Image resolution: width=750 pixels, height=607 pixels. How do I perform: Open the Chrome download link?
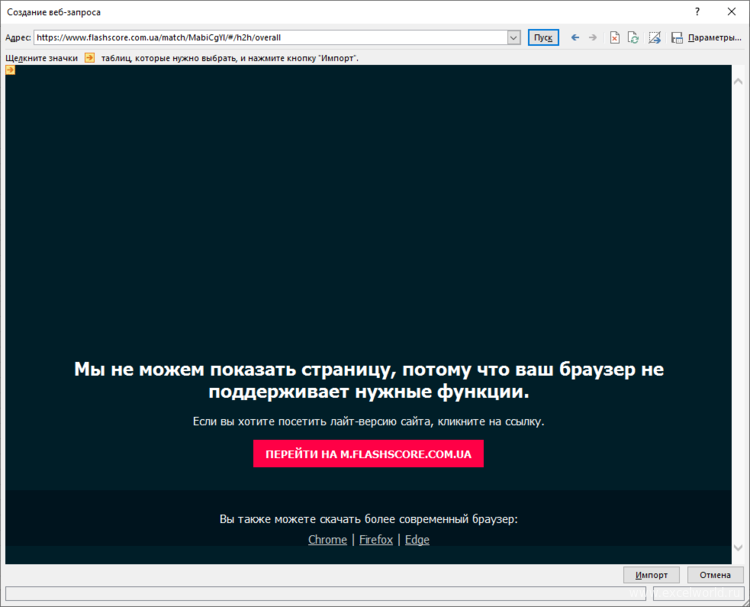328,540
